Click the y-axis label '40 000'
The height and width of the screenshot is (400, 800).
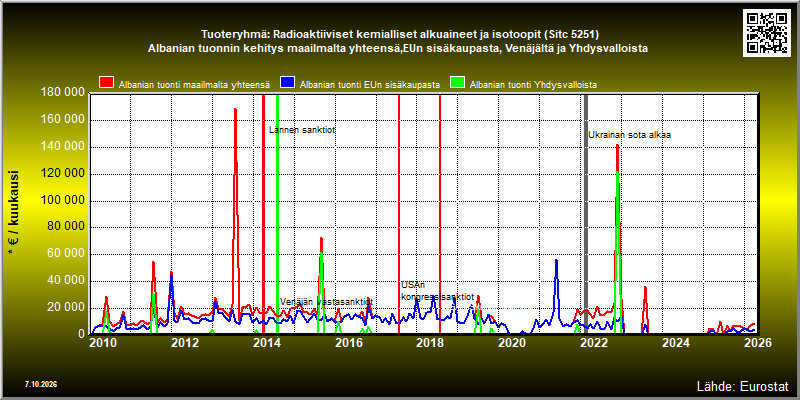pos(67,281)
